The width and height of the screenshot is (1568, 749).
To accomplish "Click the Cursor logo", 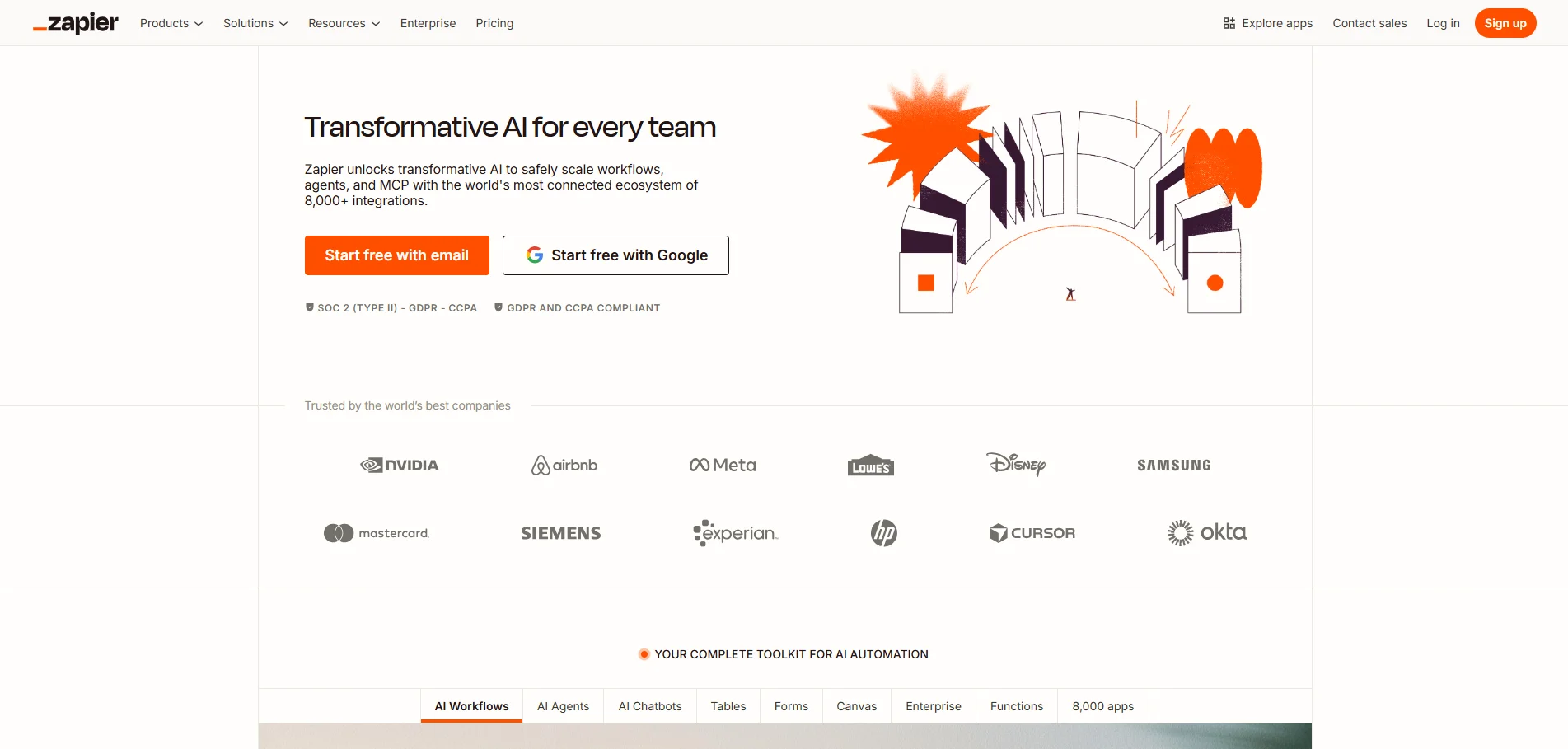I will coord(1032,532).
